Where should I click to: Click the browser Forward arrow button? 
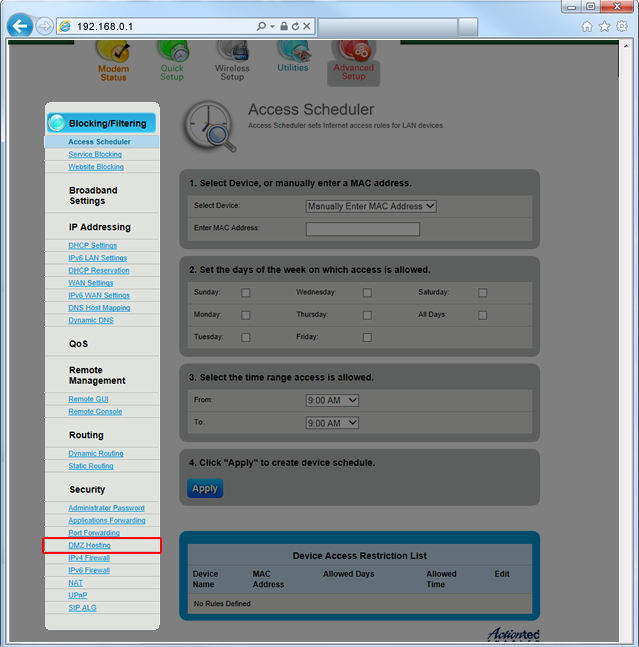pos(44,26)
